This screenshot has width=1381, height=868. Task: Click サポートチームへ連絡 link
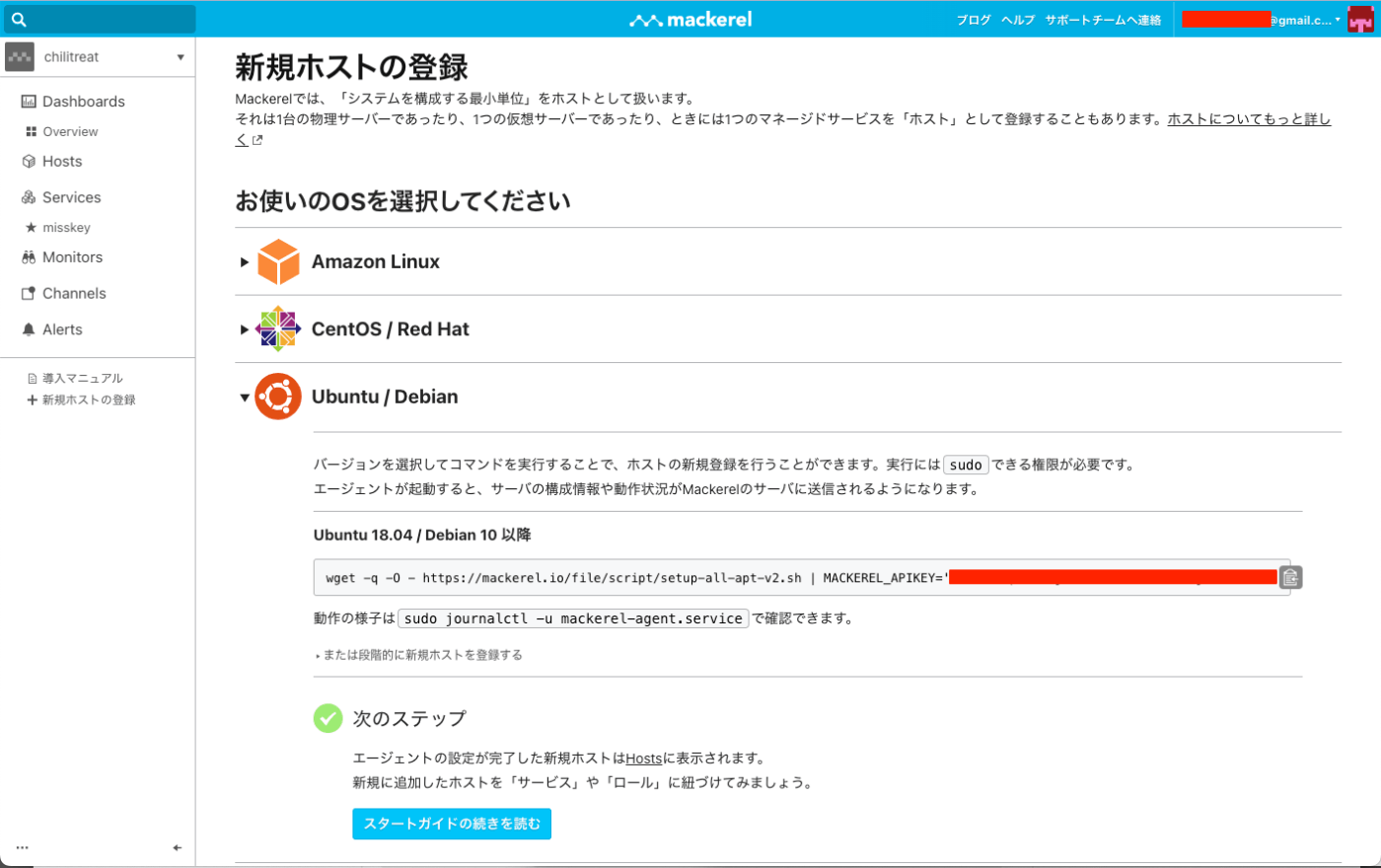[x=1103, y=20]
